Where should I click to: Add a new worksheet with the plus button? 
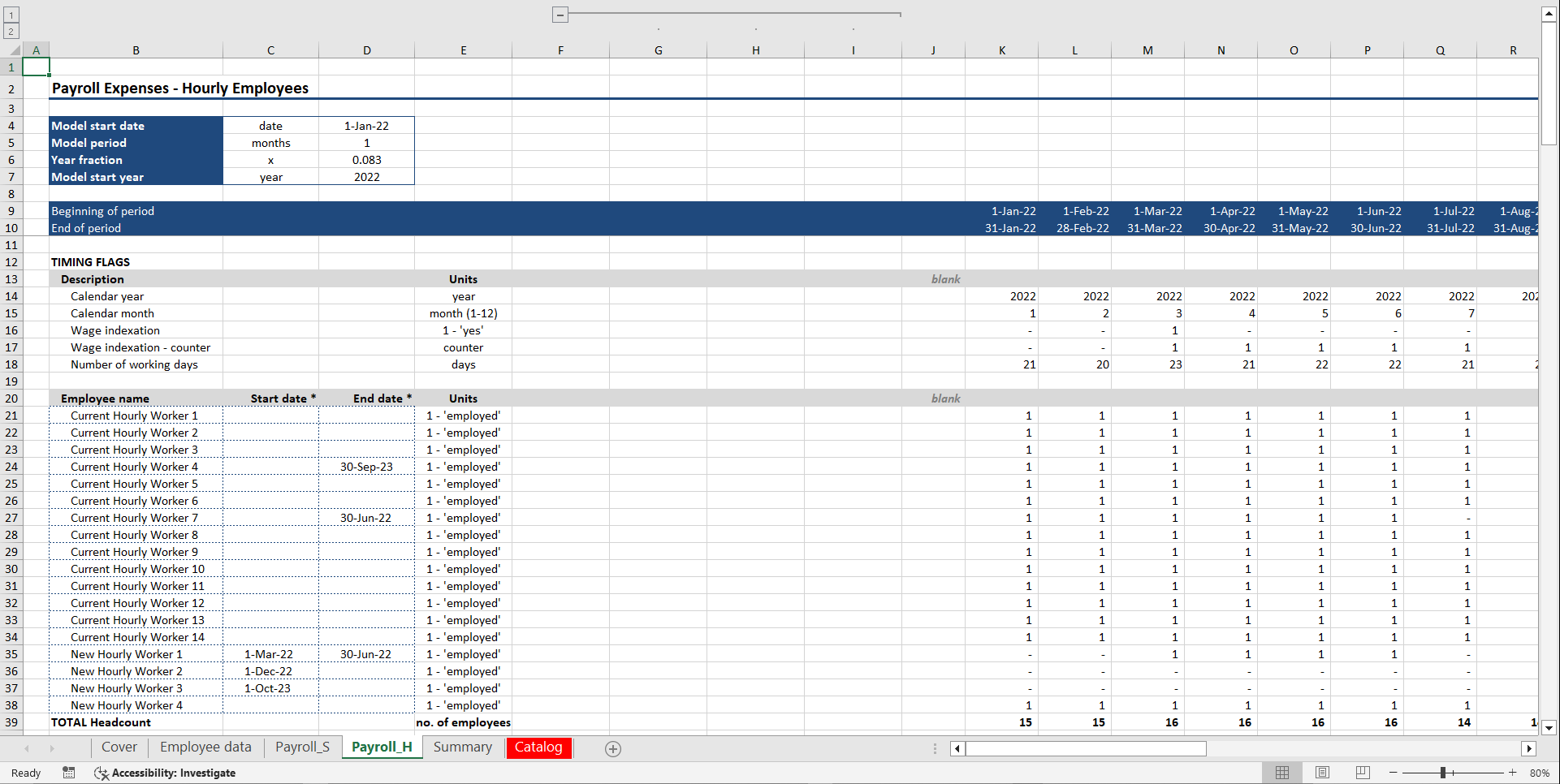pos(612,748)
